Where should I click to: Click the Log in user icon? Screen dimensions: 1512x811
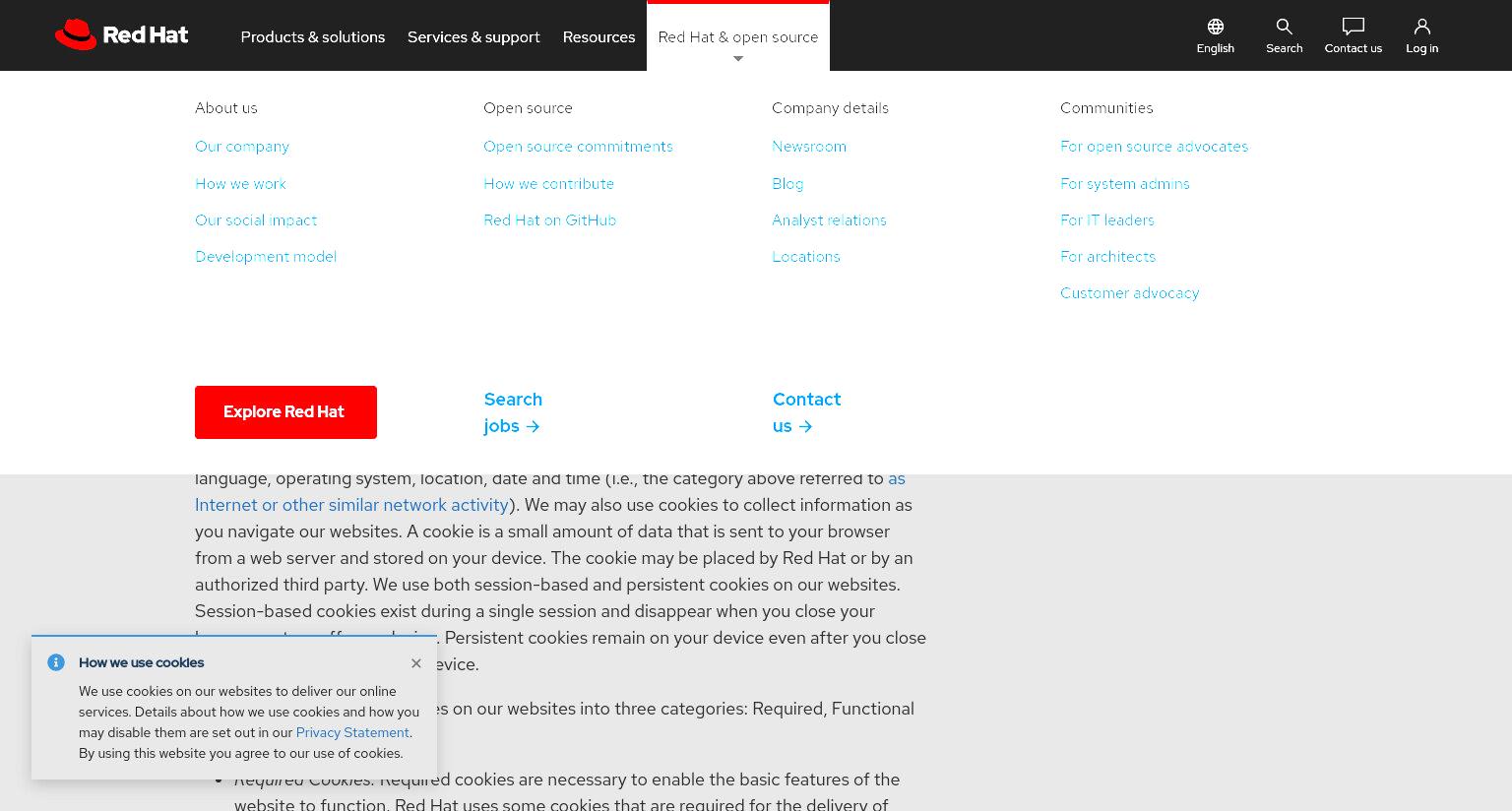[x=1422, y=27]
